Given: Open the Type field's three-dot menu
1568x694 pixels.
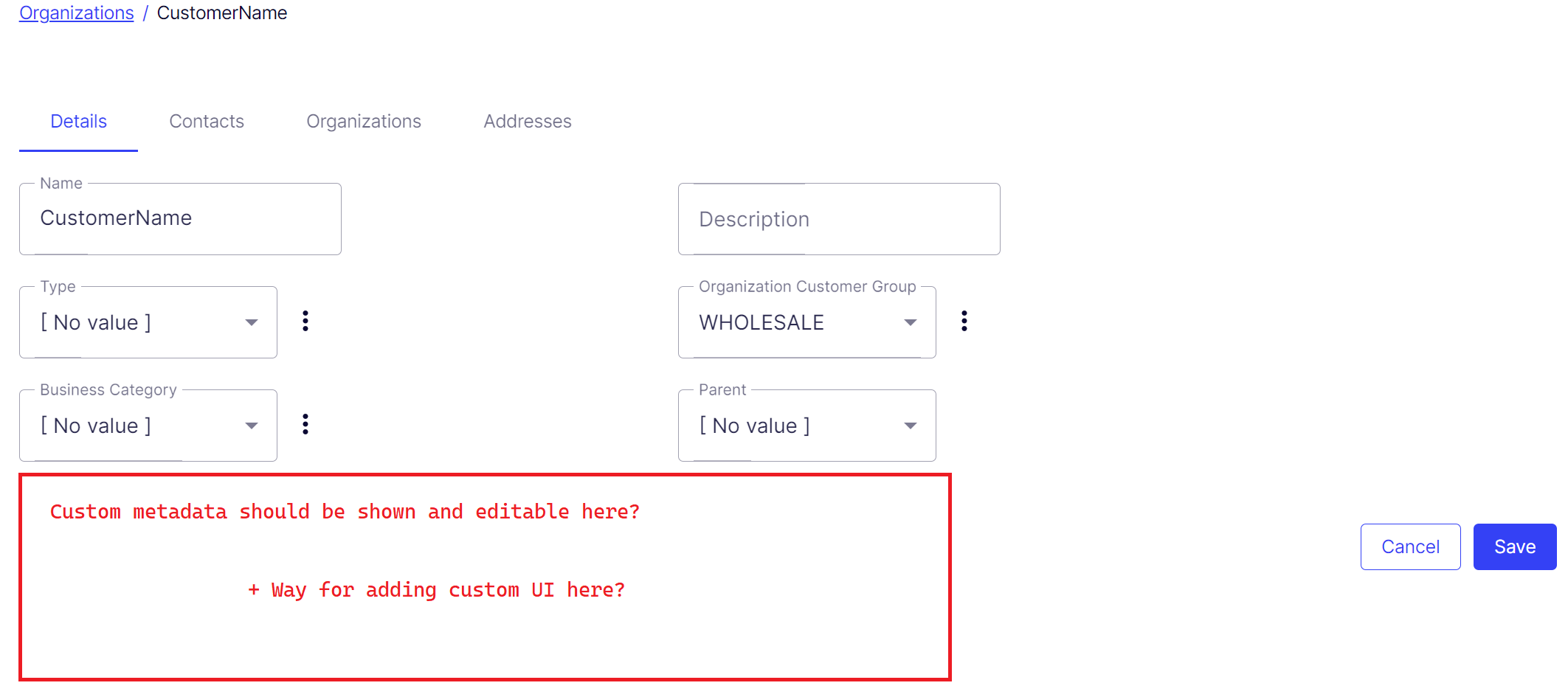Looking at the screenshot, I should [x=305, y=322].
